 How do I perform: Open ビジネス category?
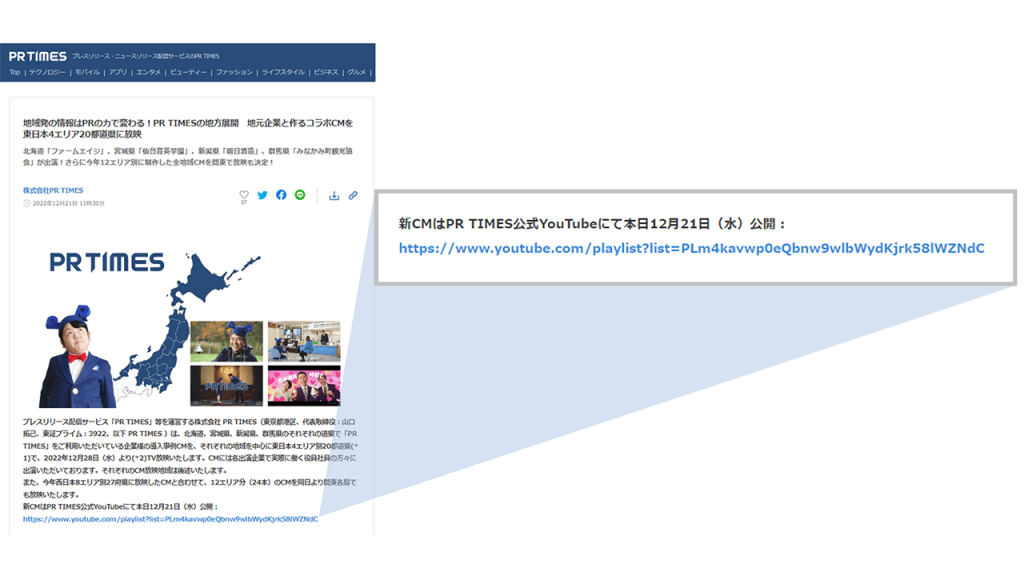(x=325, y=72)
